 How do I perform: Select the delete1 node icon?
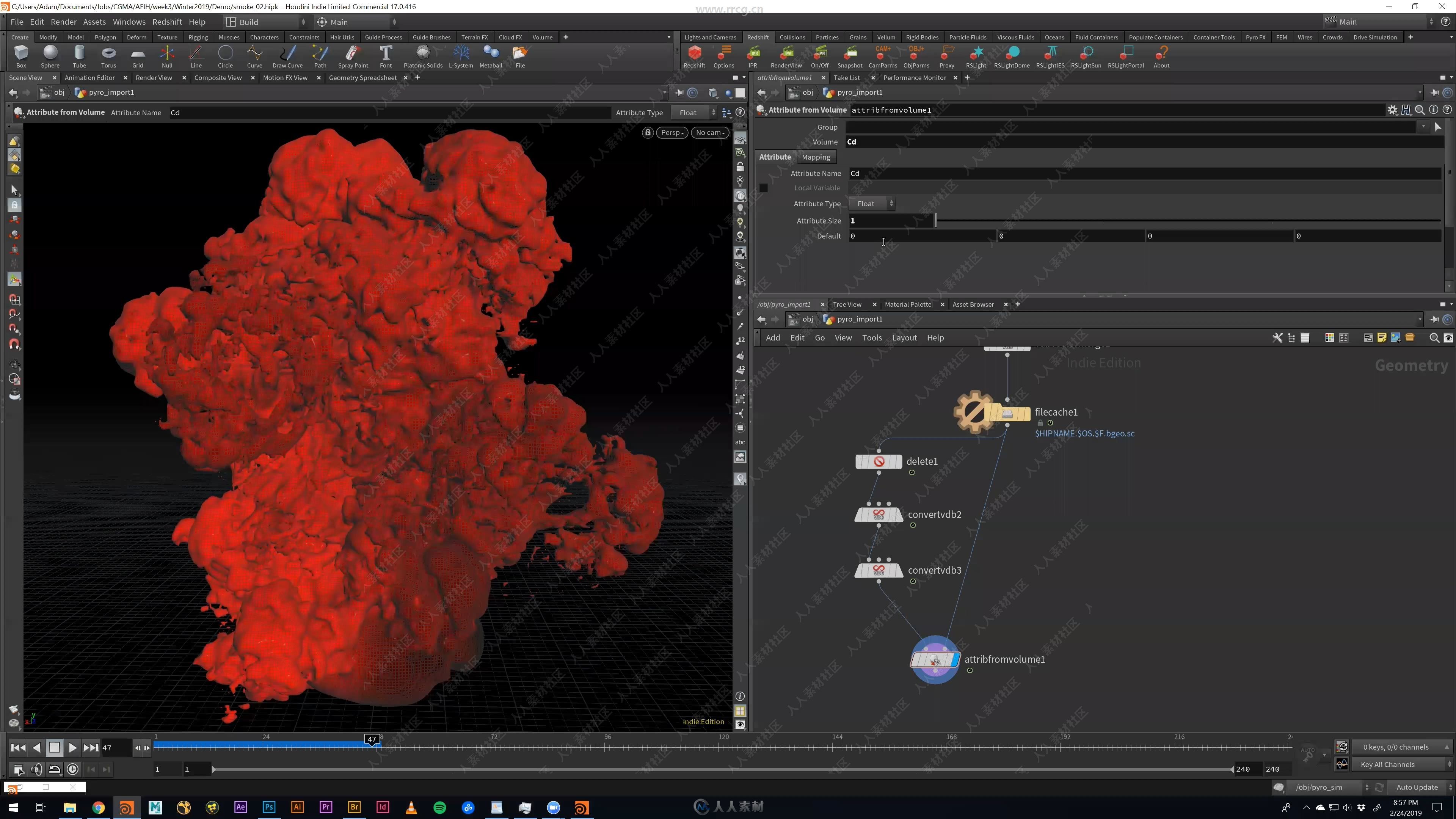point(878,461)
